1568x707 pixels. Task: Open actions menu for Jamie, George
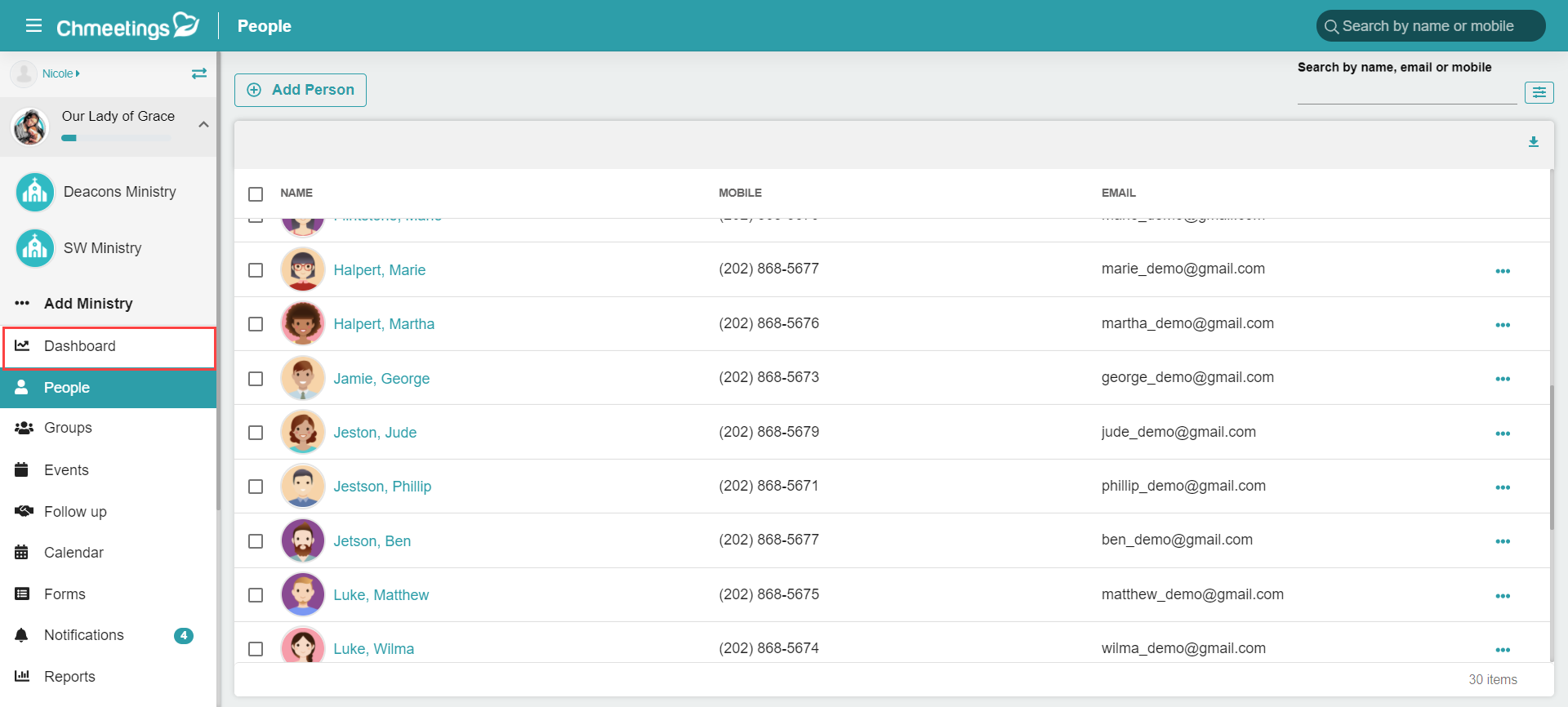pos(1503,379)
